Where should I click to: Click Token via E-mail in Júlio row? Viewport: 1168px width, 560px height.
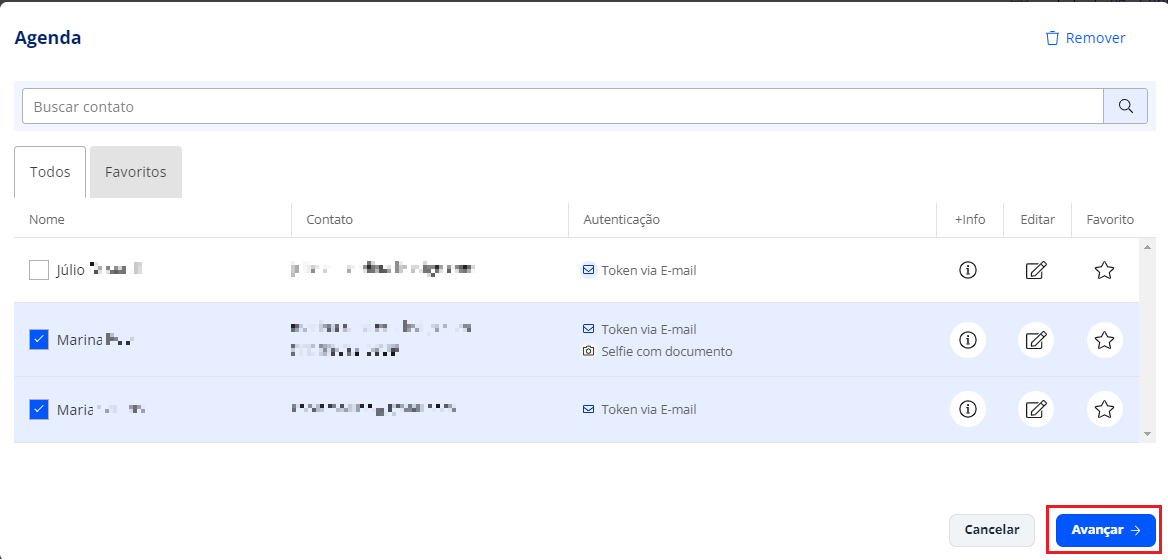click(x=649, y=270)
